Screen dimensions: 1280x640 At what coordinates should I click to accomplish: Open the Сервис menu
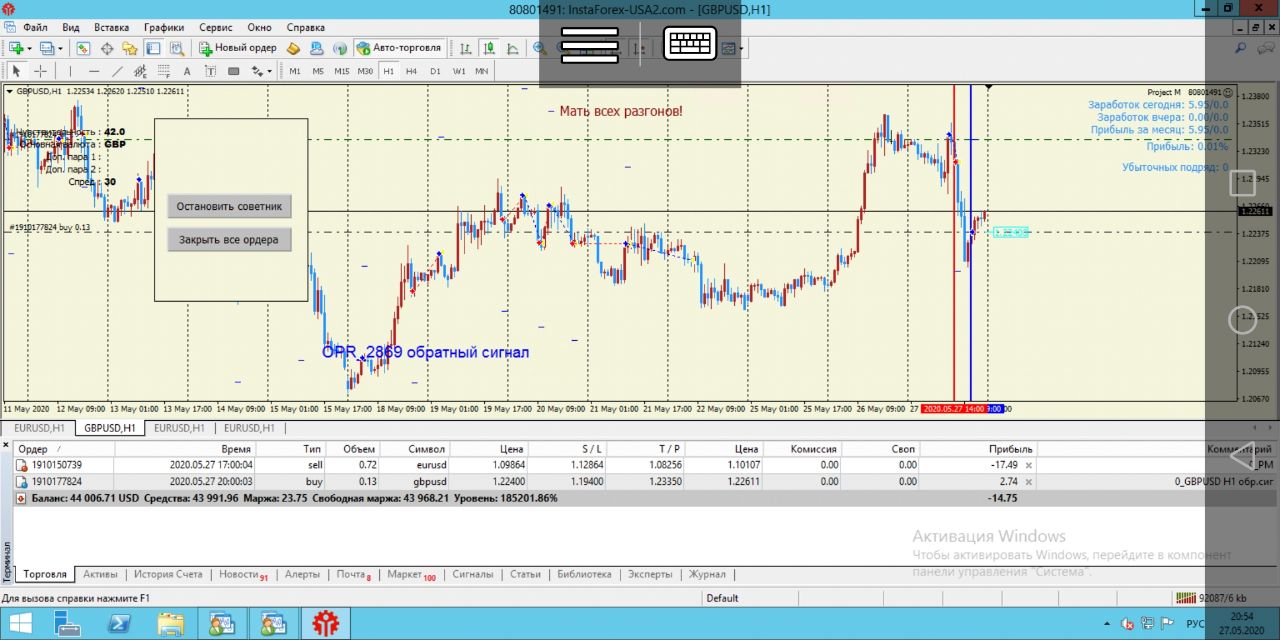215,27
